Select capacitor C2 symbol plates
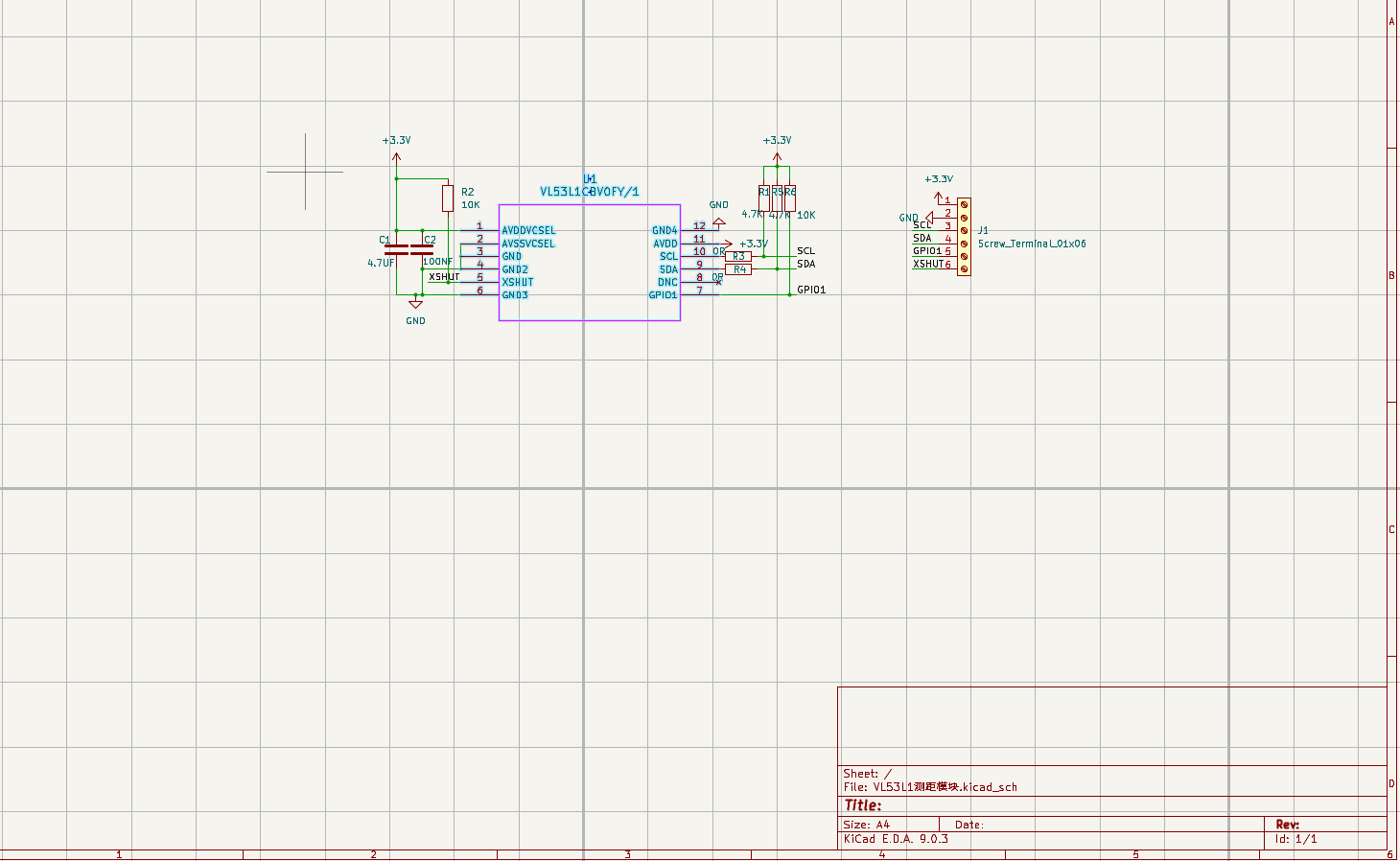The width and height of the screenshot is (1400, 861). click(x=421, y=249)
